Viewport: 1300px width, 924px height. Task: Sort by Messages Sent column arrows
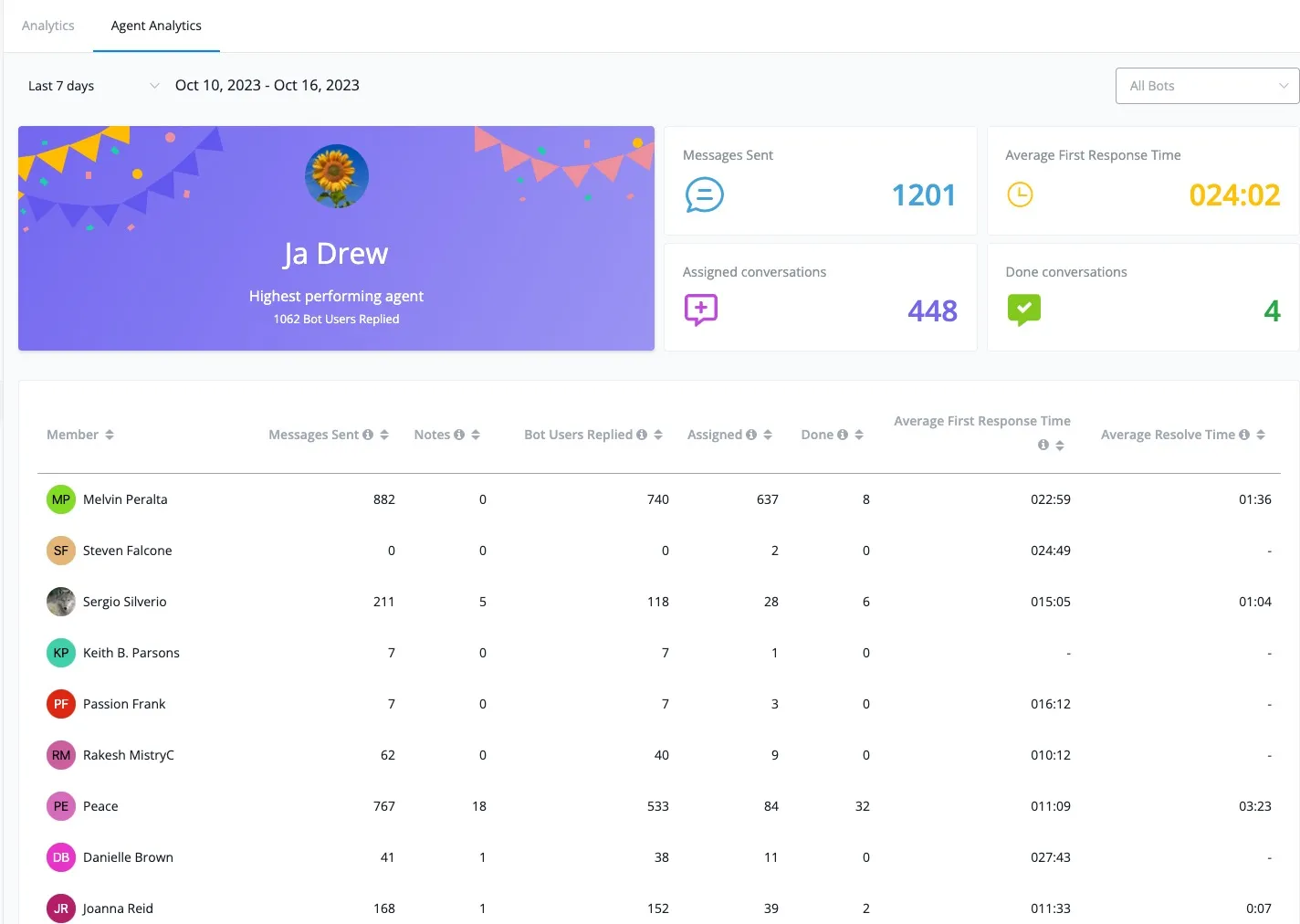pos(384,435)
